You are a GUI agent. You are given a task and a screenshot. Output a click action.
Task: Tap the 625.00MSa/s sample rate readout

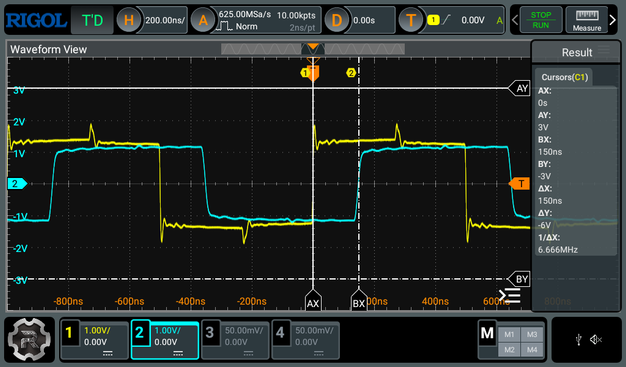coord(245,14)
